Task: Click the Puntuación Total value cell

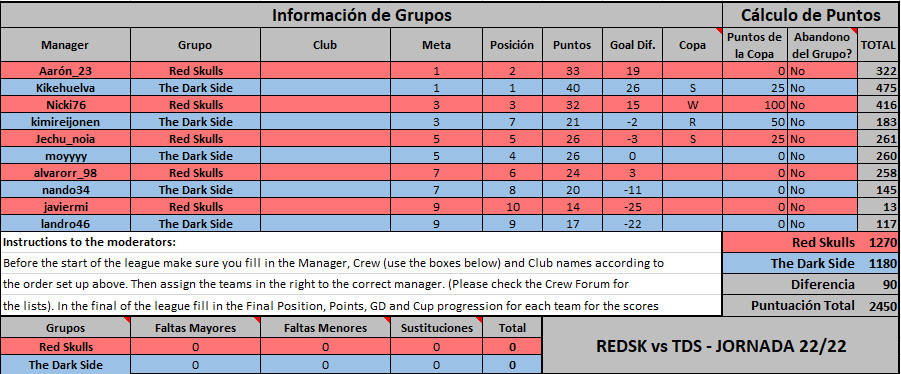Action: tap(879, 306)
